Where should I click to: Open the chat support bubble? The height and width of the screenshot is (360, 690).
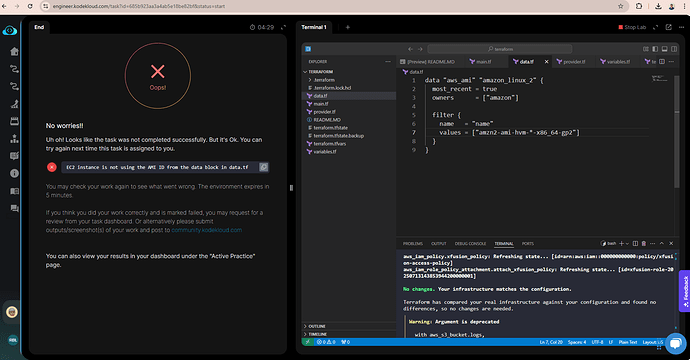(675, 343)
